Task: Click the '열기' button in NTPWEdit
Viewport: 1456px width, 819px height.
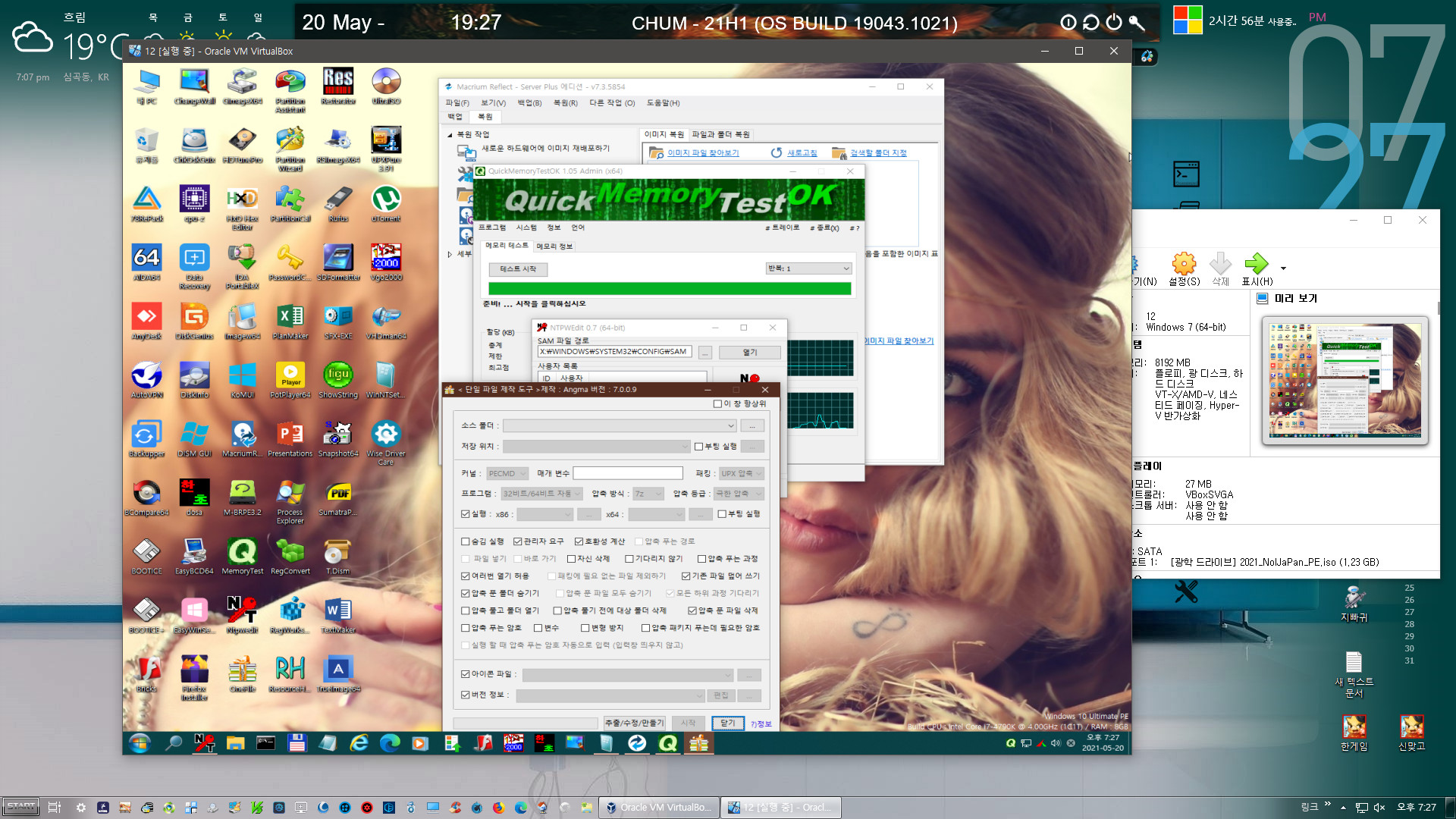Action: [750, 353]
